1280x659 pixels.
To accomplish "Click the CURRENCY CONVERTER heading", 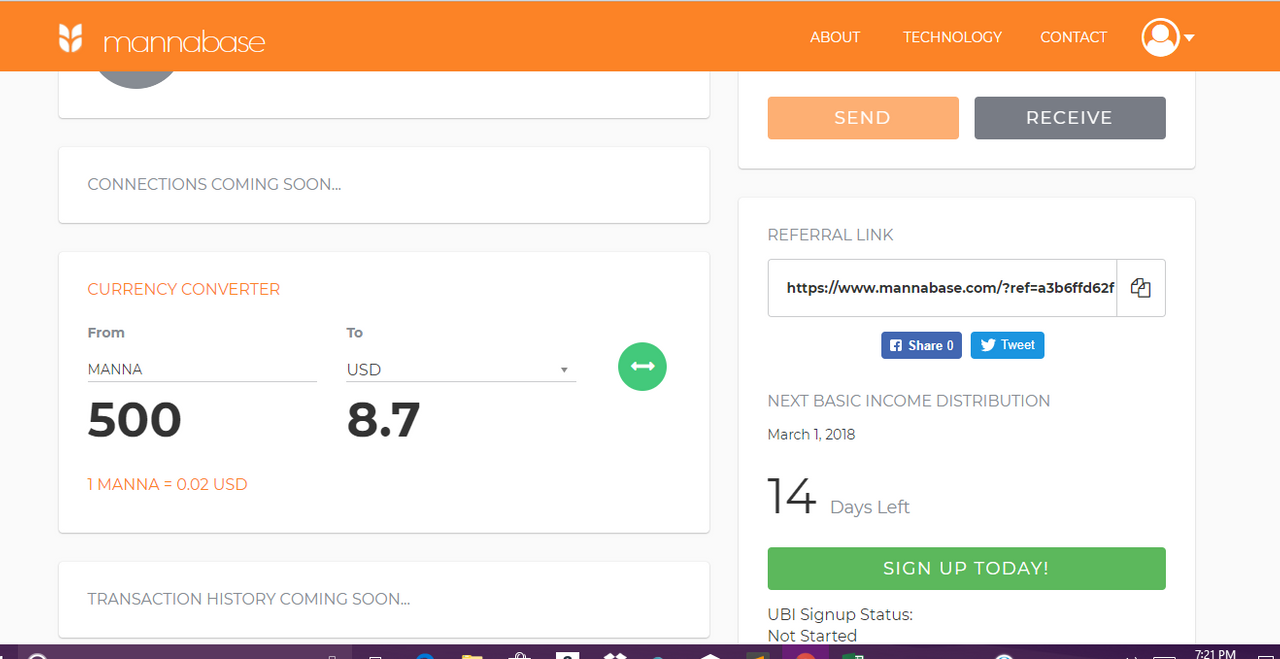I will coord(184,289).
